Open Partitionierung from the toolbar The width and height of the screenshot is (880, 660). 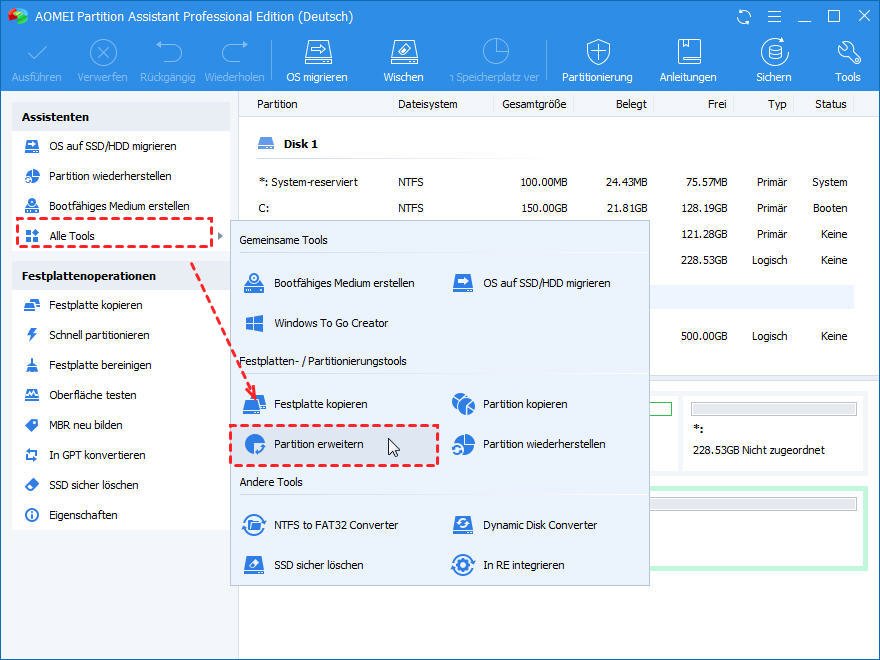click(x=597, y=61)
